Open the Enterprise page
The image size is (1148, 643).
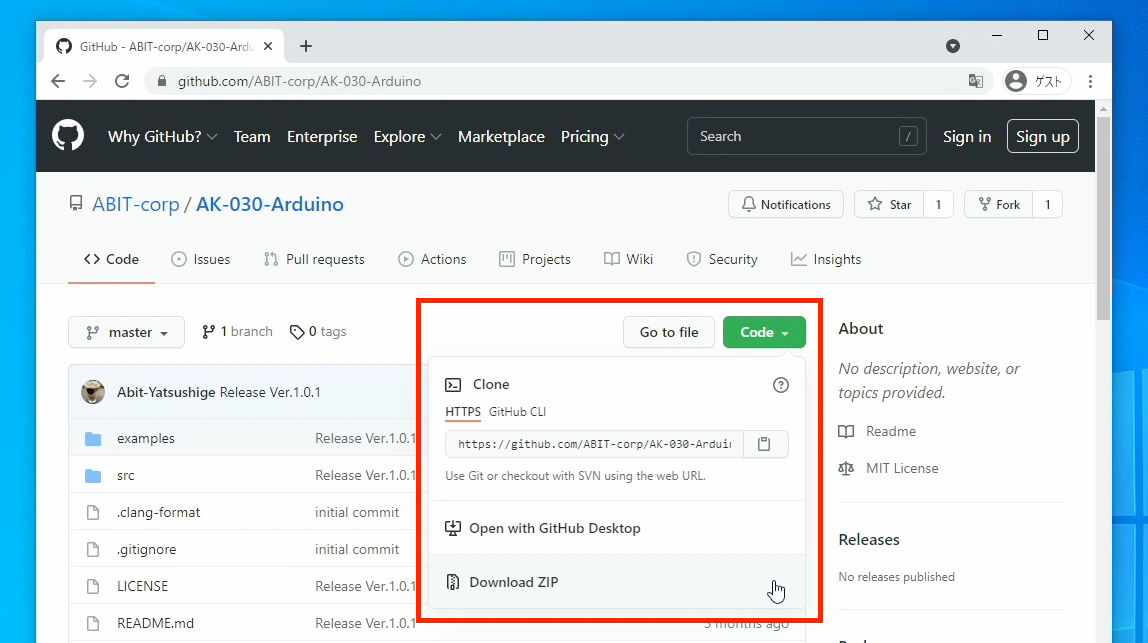pos(322,137)
